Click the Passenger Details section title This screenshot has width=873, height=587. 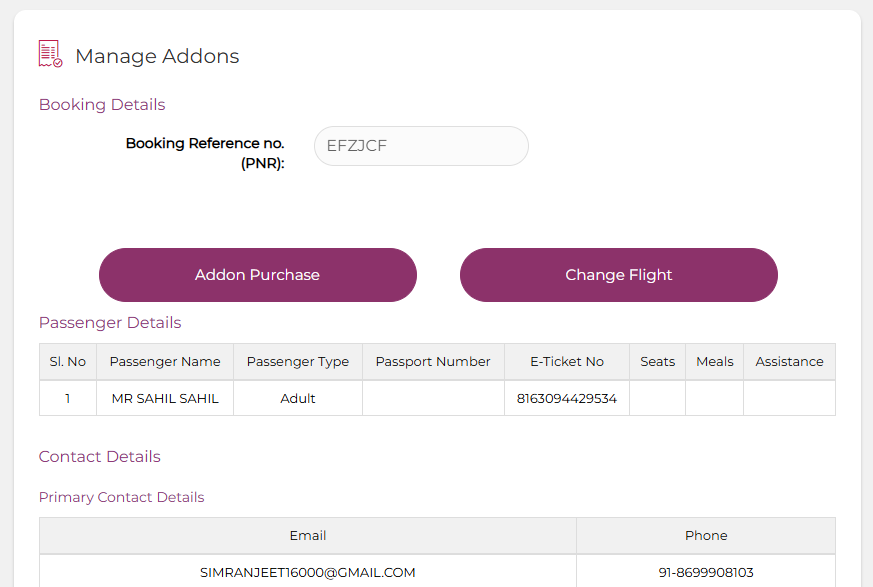click(110, 322)
